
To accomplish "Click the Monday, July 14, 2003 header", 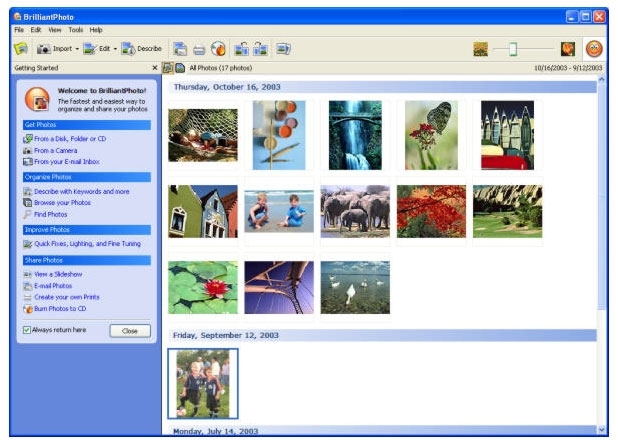I will point(382,430).
